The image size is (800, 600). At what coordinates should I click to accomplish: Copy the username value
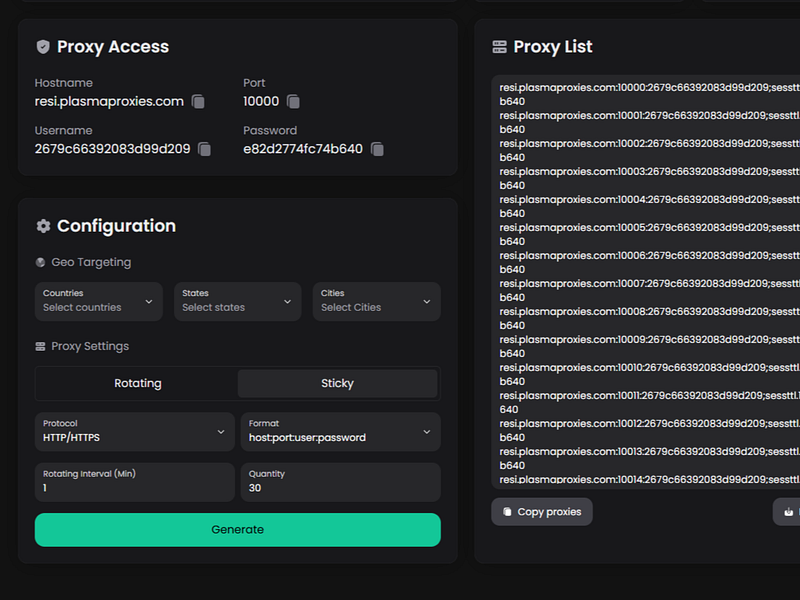[x=204, y=149]
